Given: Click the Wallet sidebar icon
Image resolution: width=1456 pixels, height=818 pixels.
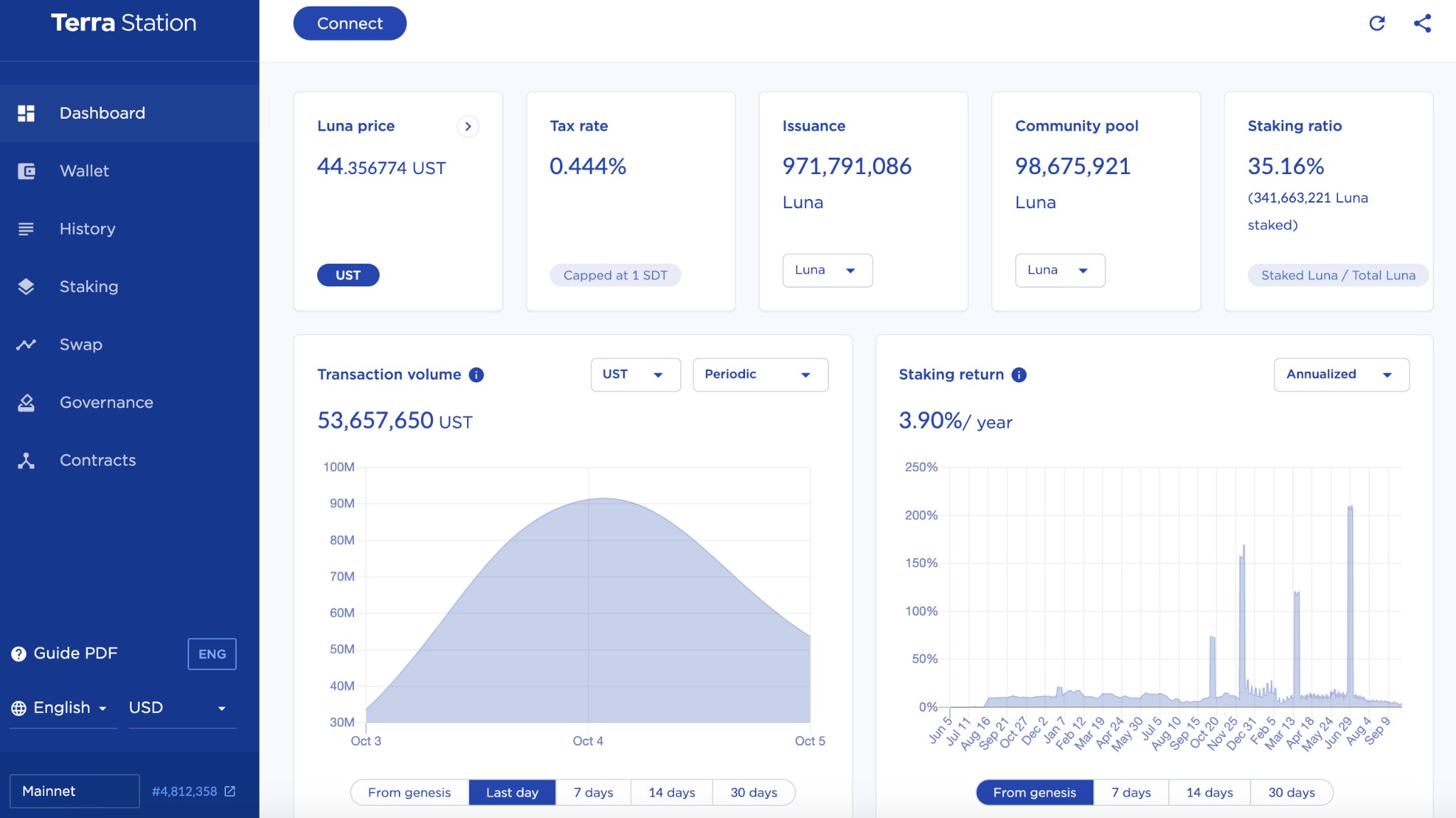Looking at the screenshot, I should (26, 170).
